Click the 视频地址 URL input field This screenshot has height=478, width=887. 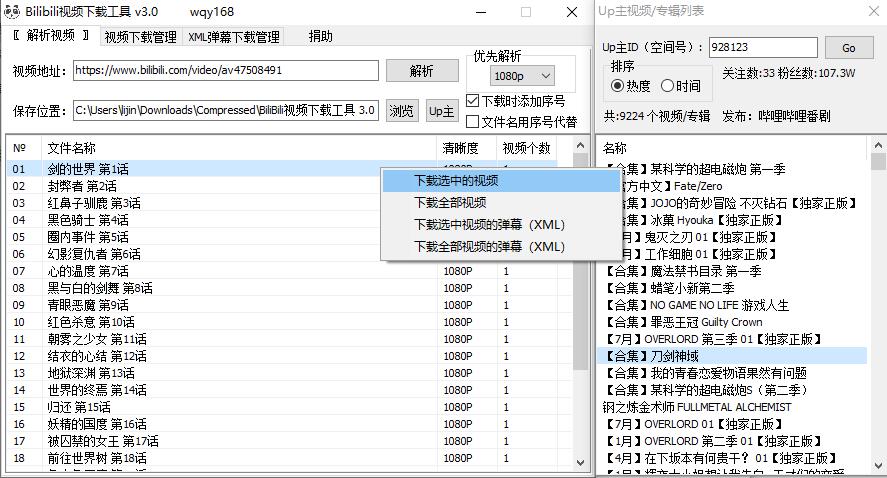(225, 71)
